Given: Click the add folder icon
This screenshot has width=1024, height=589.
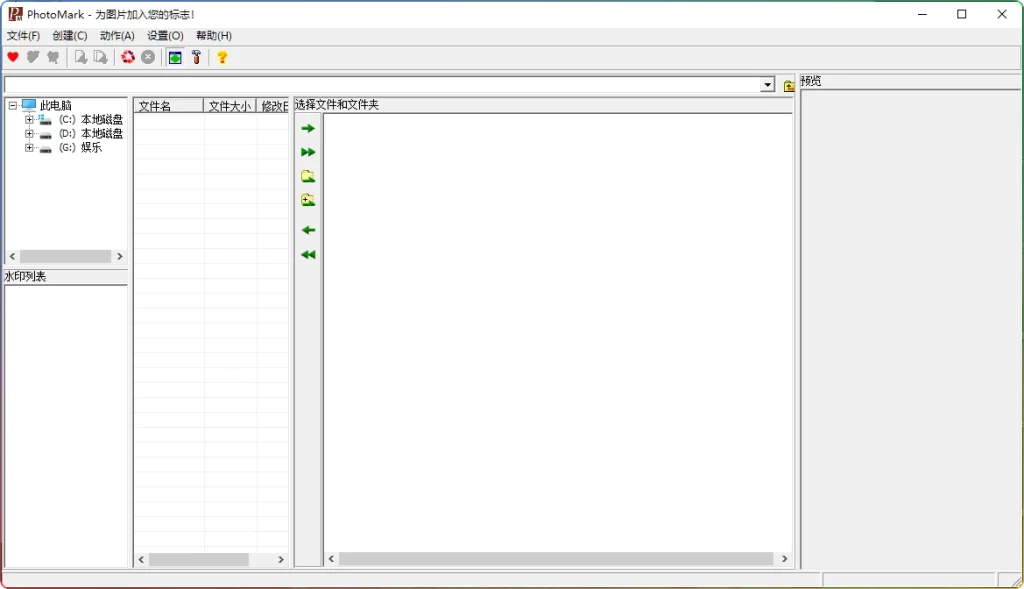Looking at the screenshot, I should click(x=308, y=177).
